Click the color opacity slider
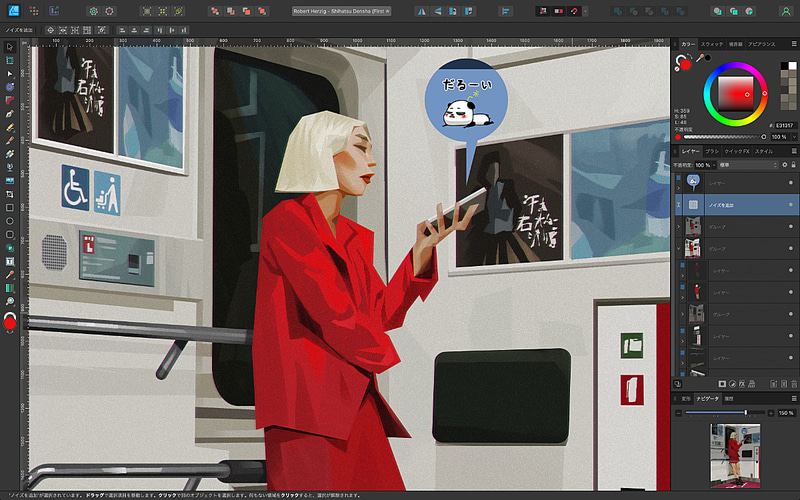This screenshot has width=800, height=500. tap(724, 137)
